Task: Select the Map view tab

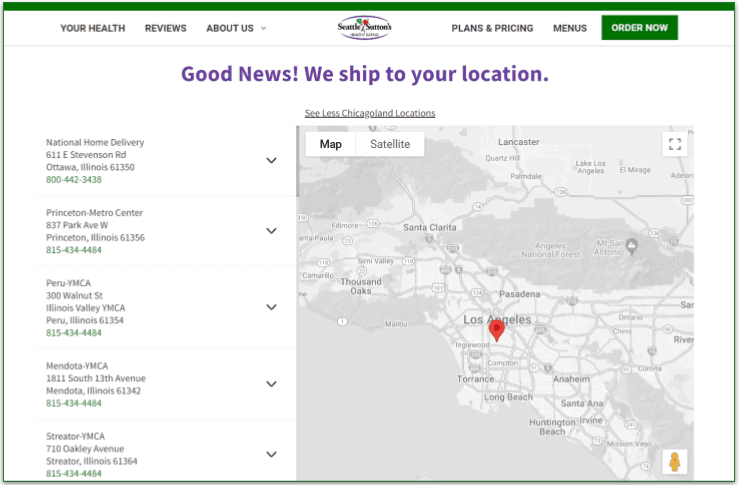Action: (330, 144)
